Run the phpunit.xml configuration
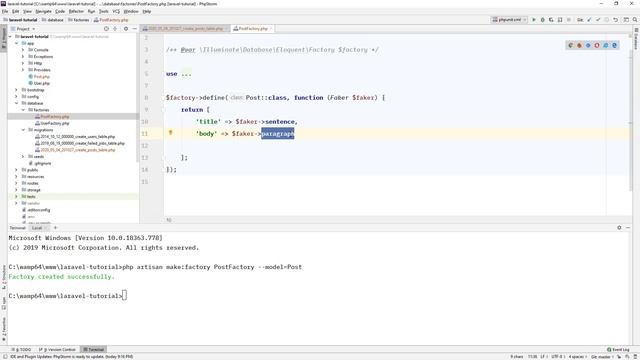This screenshot has width=640, height=360. click(x=533, y=20)
